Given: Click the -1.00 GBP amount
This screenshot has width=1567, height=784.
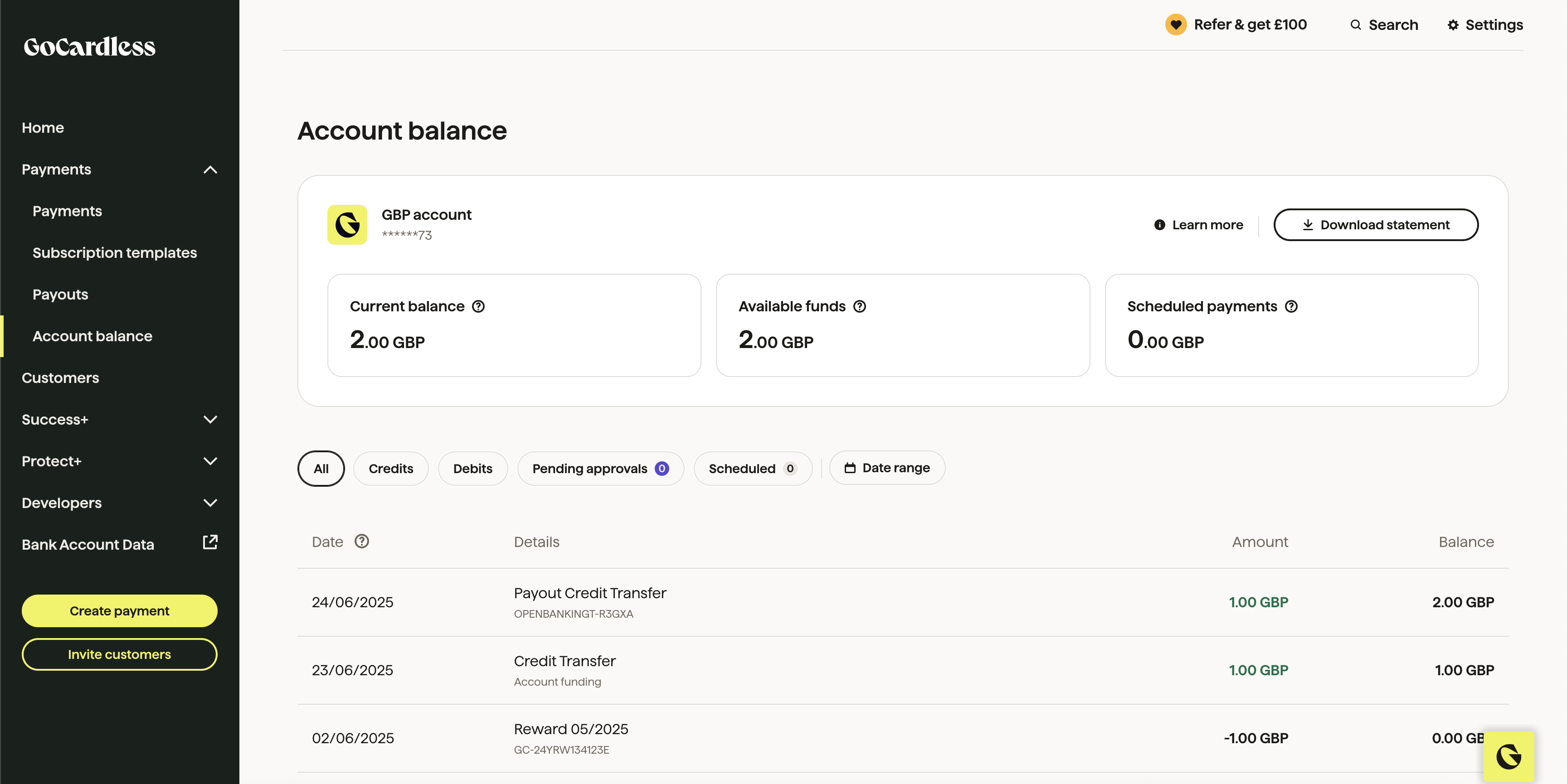Looking at the screenshot, I should (1256, 738).
